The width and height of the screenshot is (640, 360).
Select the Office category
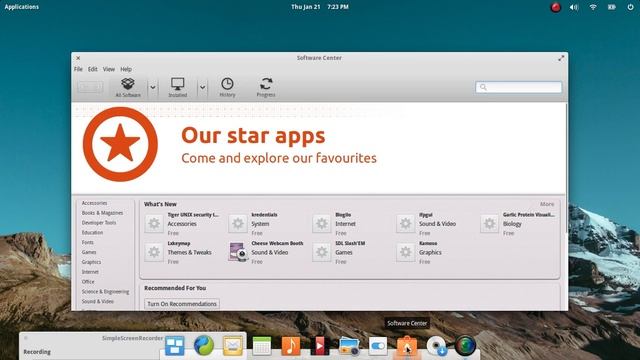(88, 282)
